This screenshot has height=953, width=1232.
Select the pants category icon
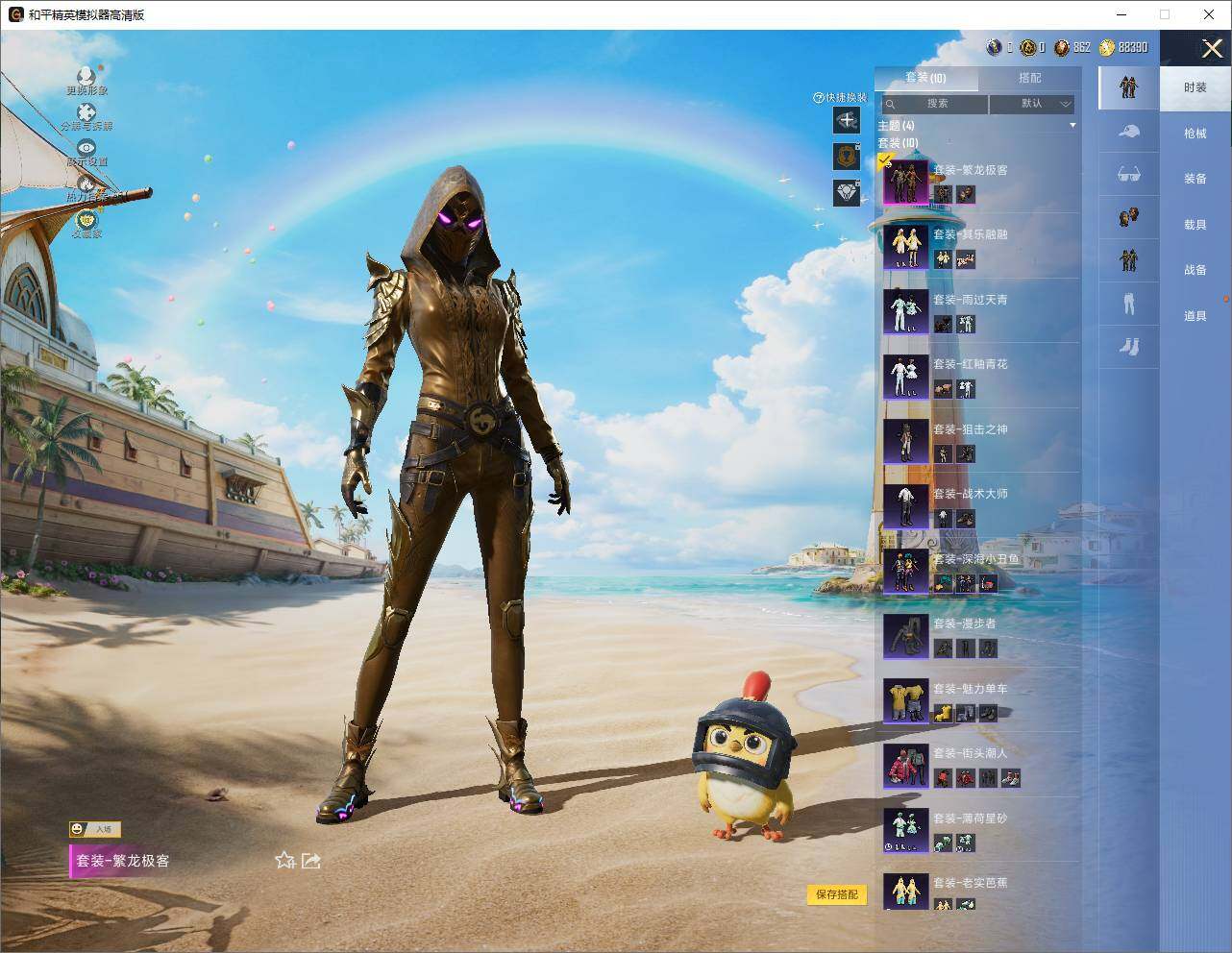pos(1128,303)
